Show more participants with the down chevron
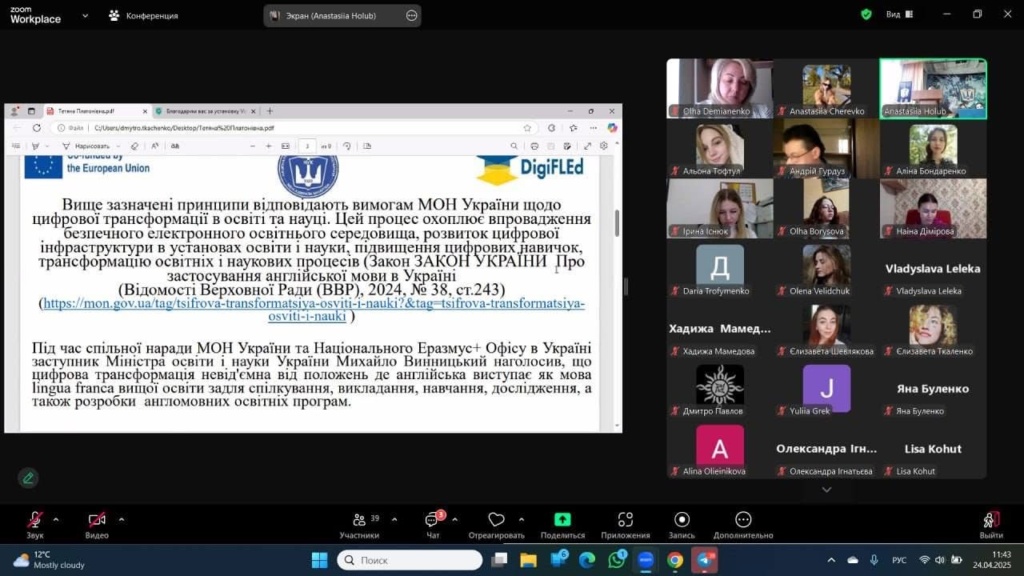The image size is (1024, 576). [826, 490]
